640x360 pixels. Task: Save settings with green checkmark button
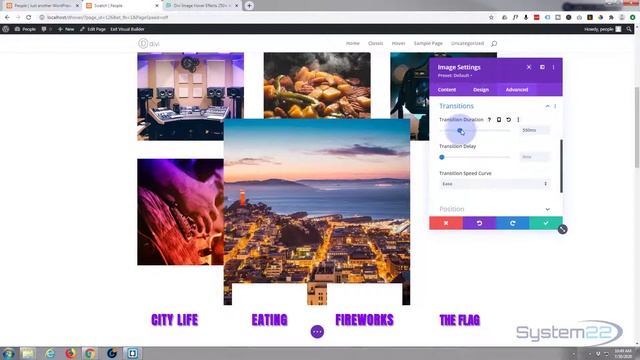pyautogui.click(x=546, y=223)
